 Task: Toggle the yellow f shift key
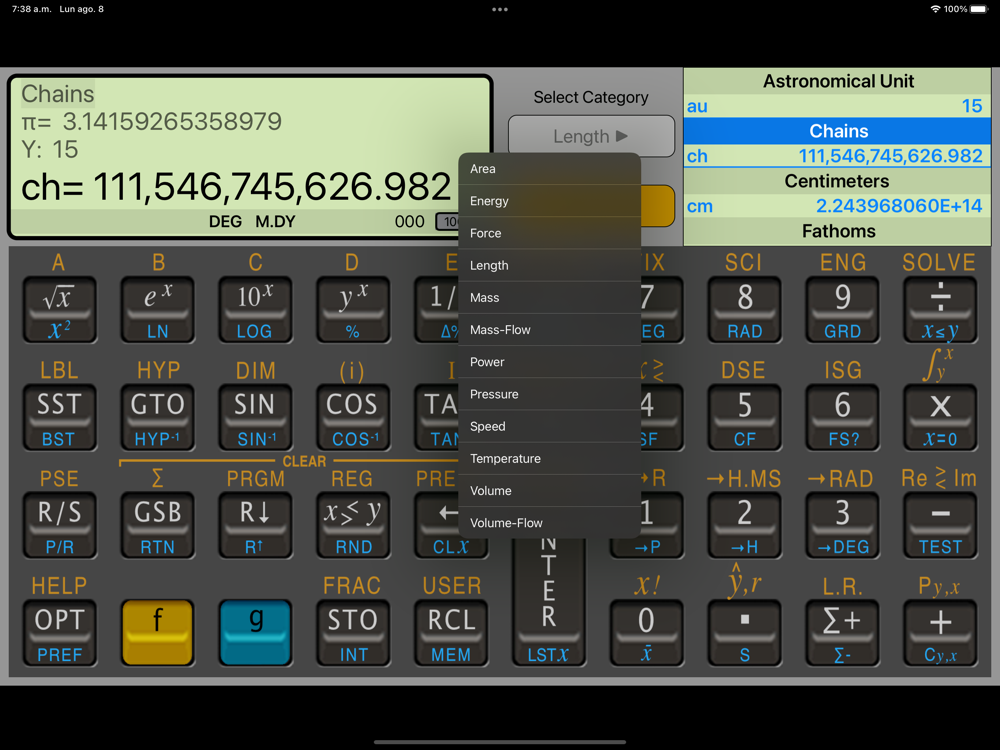pyautogui.click(x=158, y=633)
